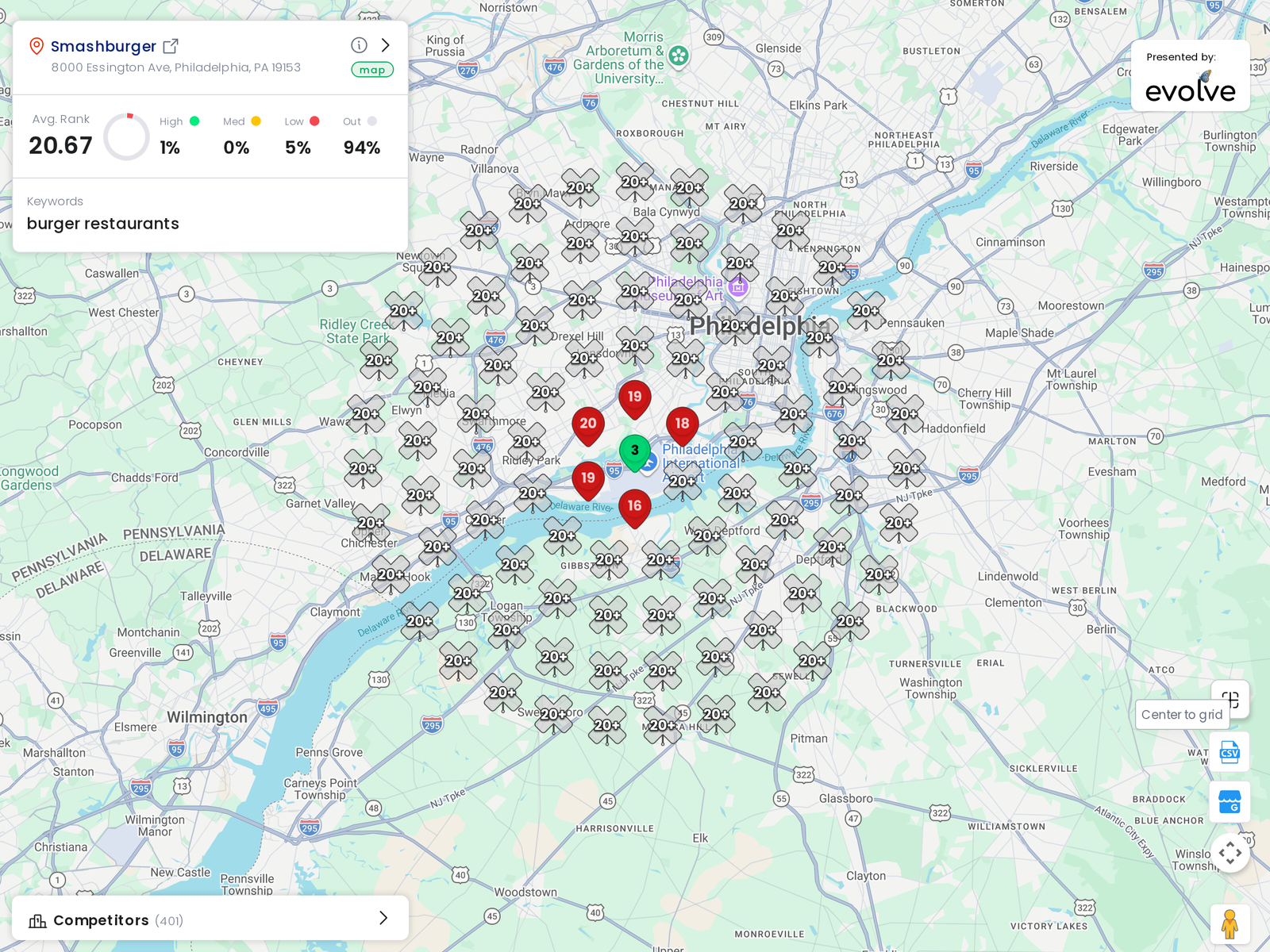
Task: Click the map pan control icon
Action: 1230,853
